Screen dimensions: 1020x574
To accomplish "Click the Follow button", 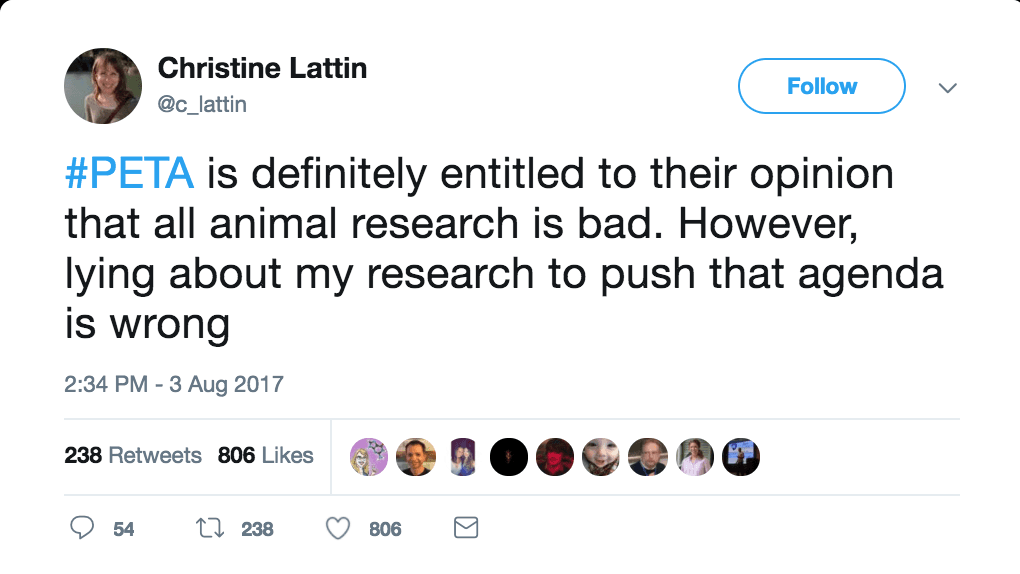I will (821, 87).
